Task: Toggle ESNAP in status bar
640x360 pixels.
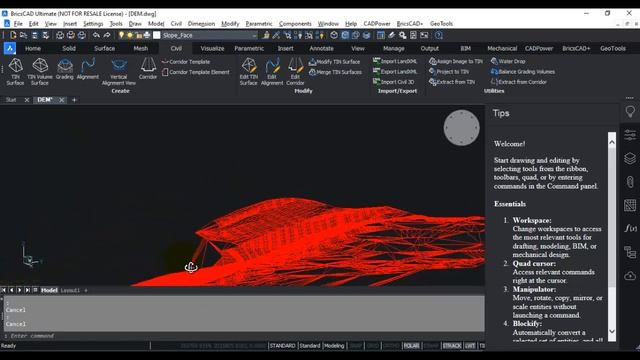Action: click(x=431, y=346)
